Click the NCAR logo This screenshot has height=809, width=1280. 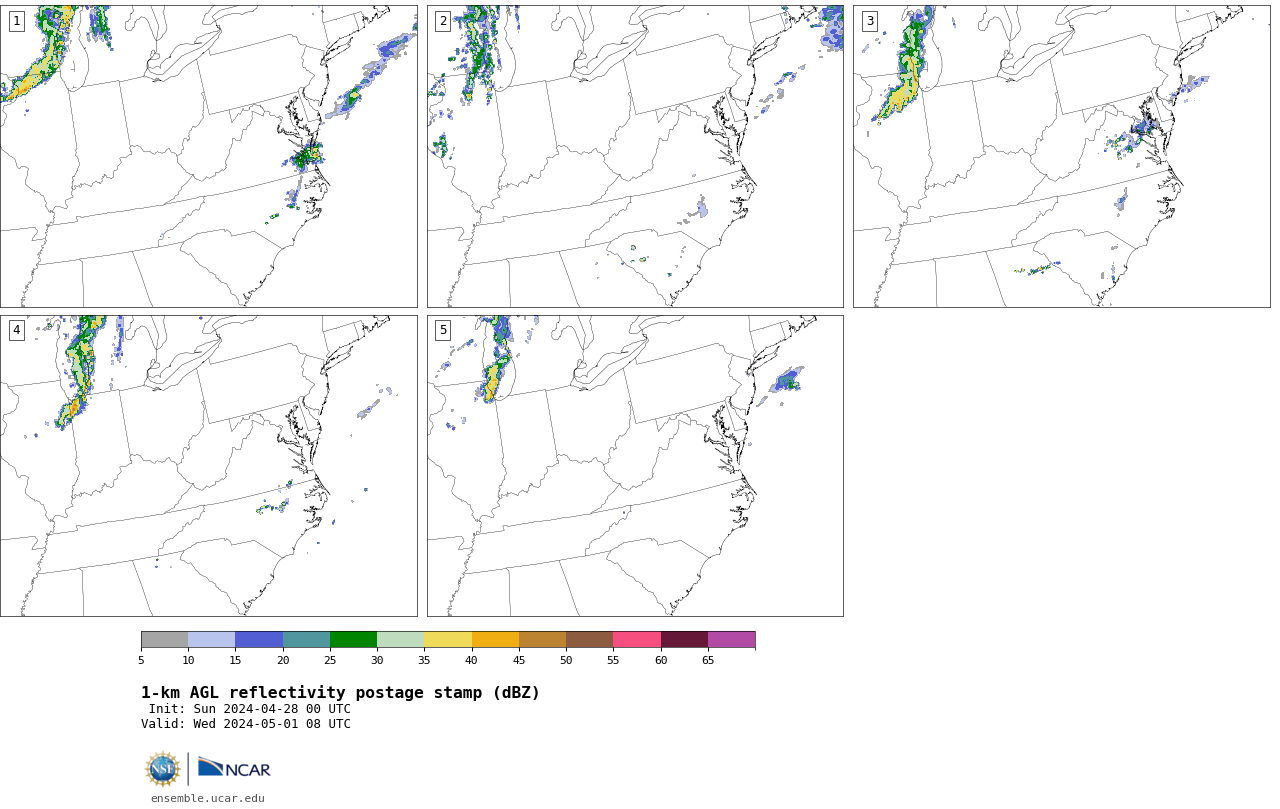pos(234,768)
